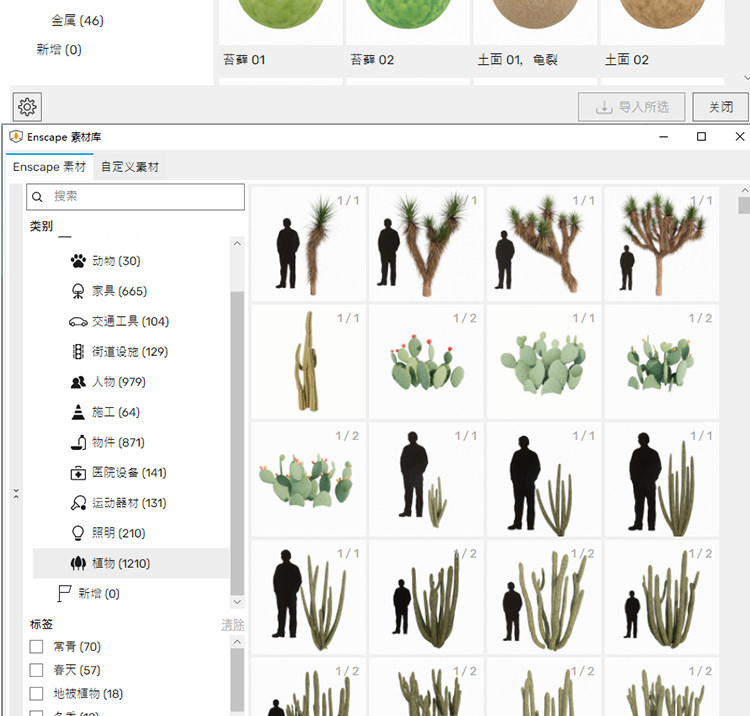Screen dimensions: 750x716
Task: Switch to Enscape 素材 tab
Action: pos(49,167)
